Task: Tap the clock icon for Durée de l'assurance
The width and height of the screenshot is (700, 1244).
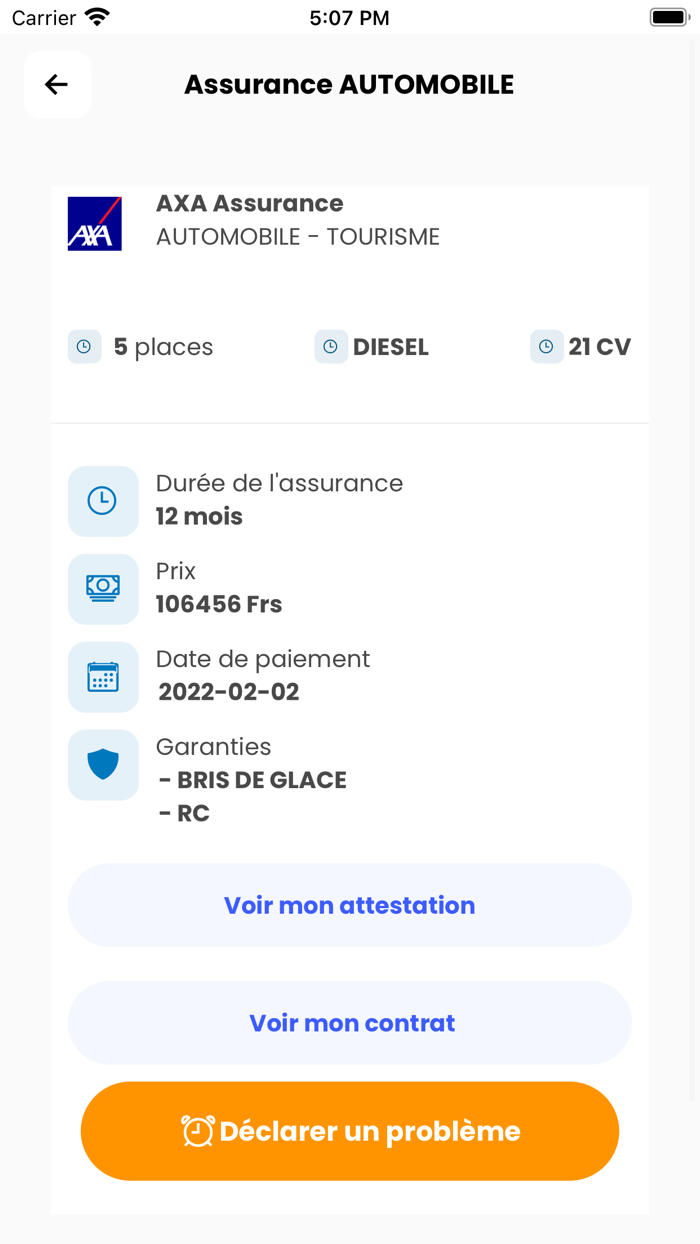Action: point(103,501)
